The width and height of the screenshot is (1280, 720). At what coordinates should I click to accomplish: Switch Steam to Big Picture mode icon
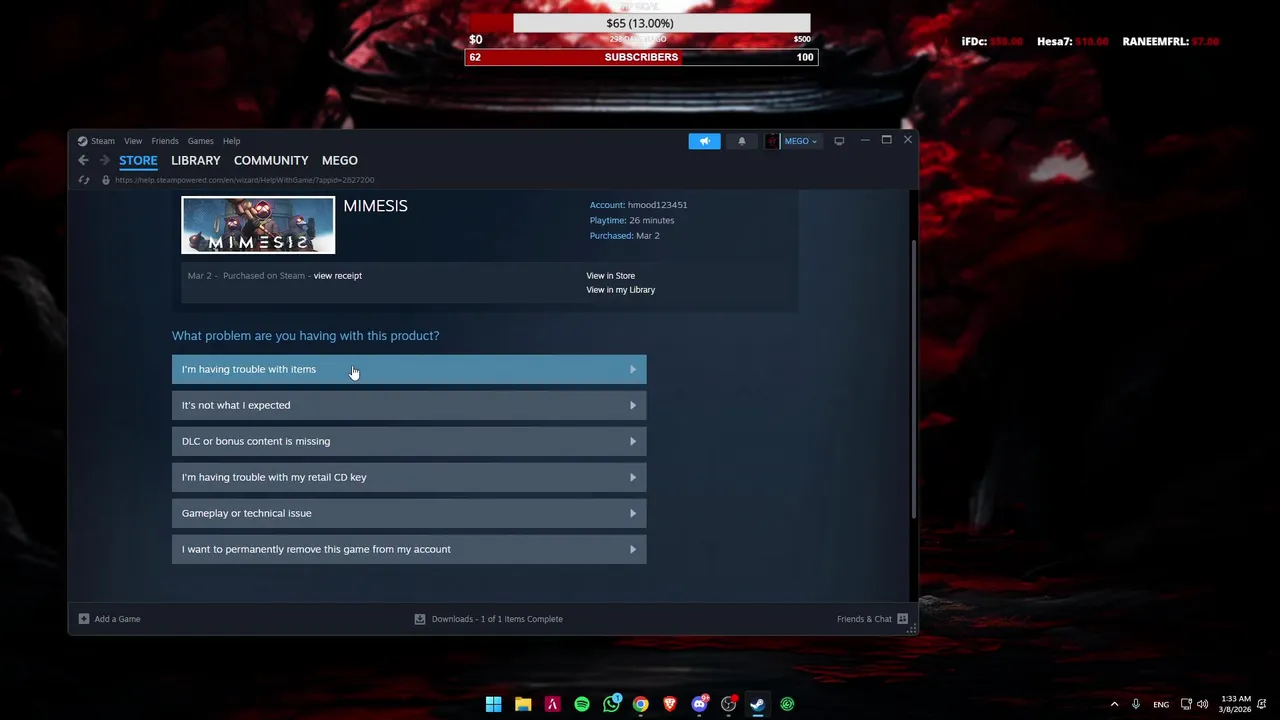point(839,141)
